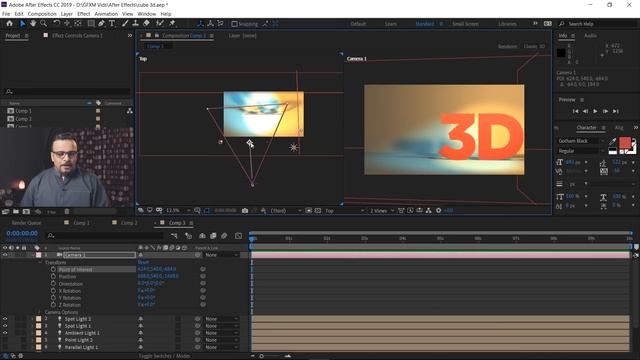Viewport: 640px width, 360px height.
Task: Expand the Camera Options group
Action: tap(40, 312)
